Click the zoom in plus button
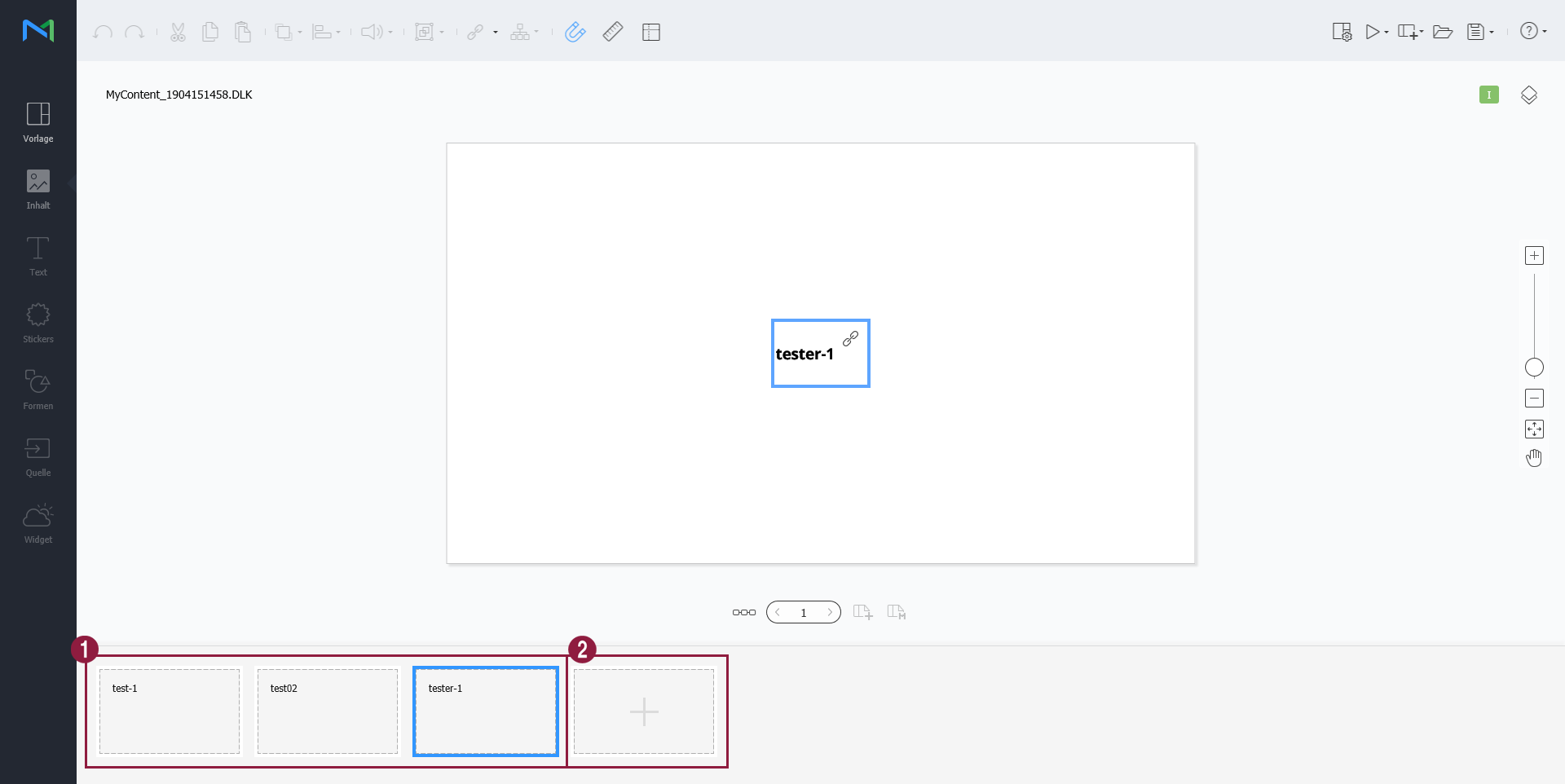The height and width of the screenshot is (784, 1565). pyautogui.click(x=1534, y=255)
